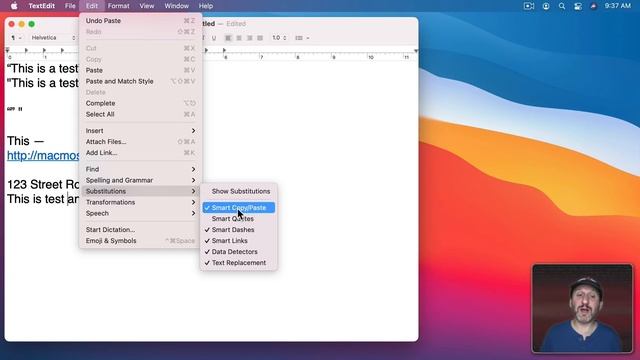
Task: Align text right
Action: pos(249,38)
